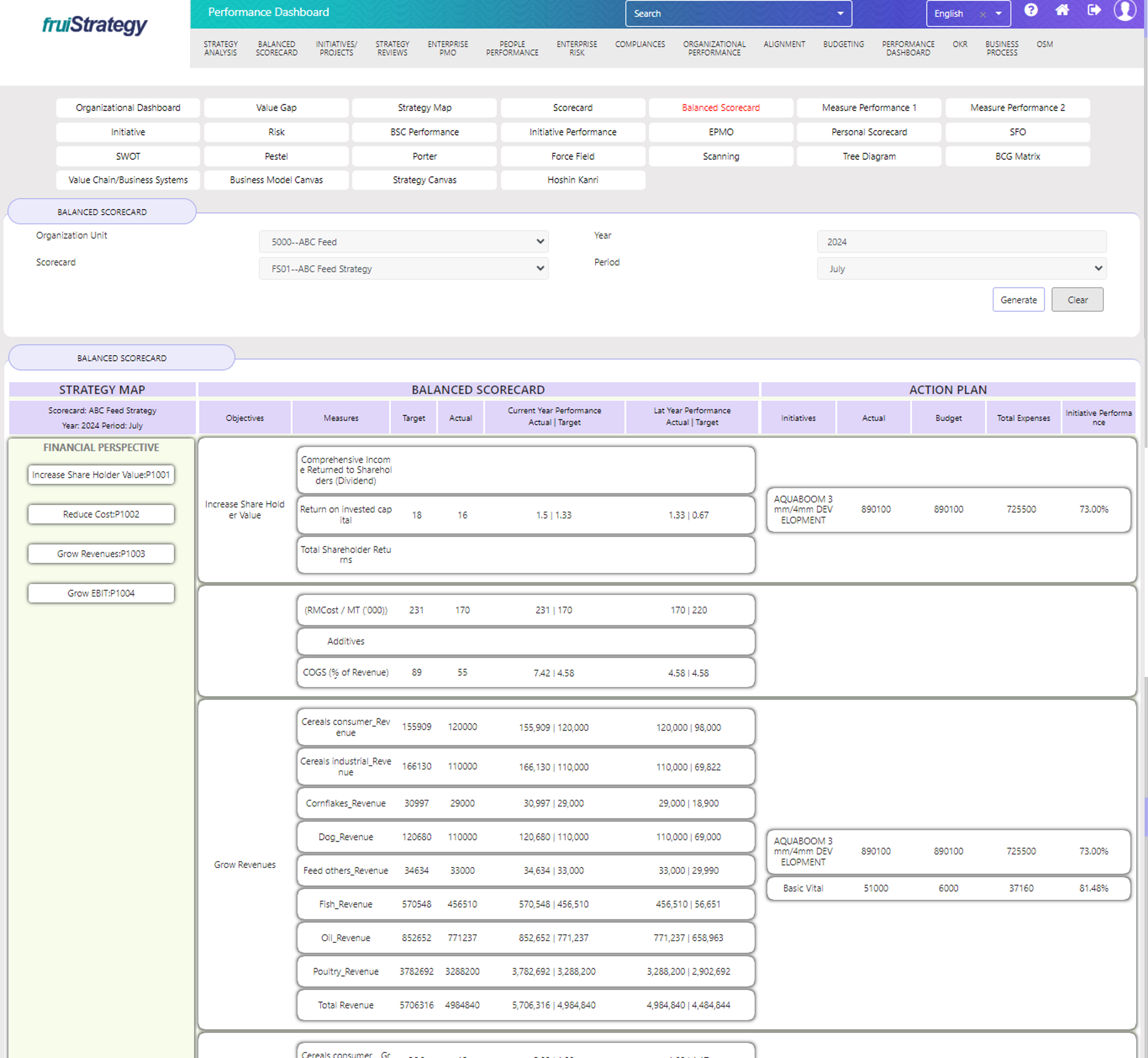Click the home icon in header
Screen dimensions: 1148x1058
click(x=1062, y=10)
